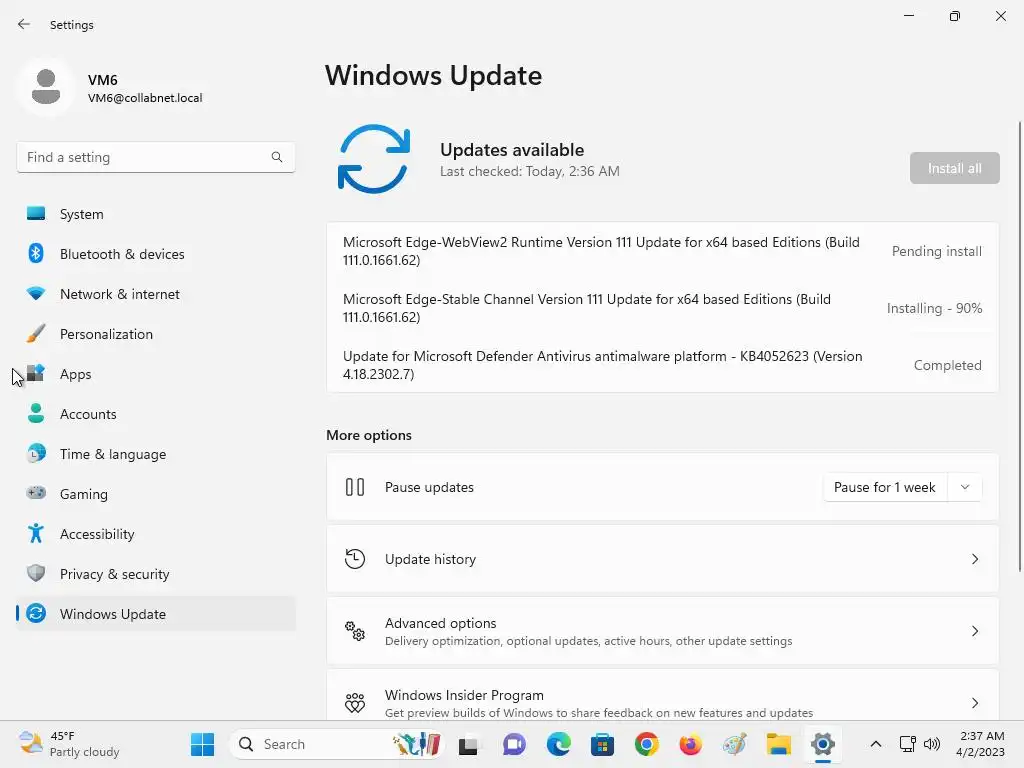Image resolution: width=1024 pixels, height=768 pixels.
Task: Open the weather widget on taskbar
Action: (69, 744)
